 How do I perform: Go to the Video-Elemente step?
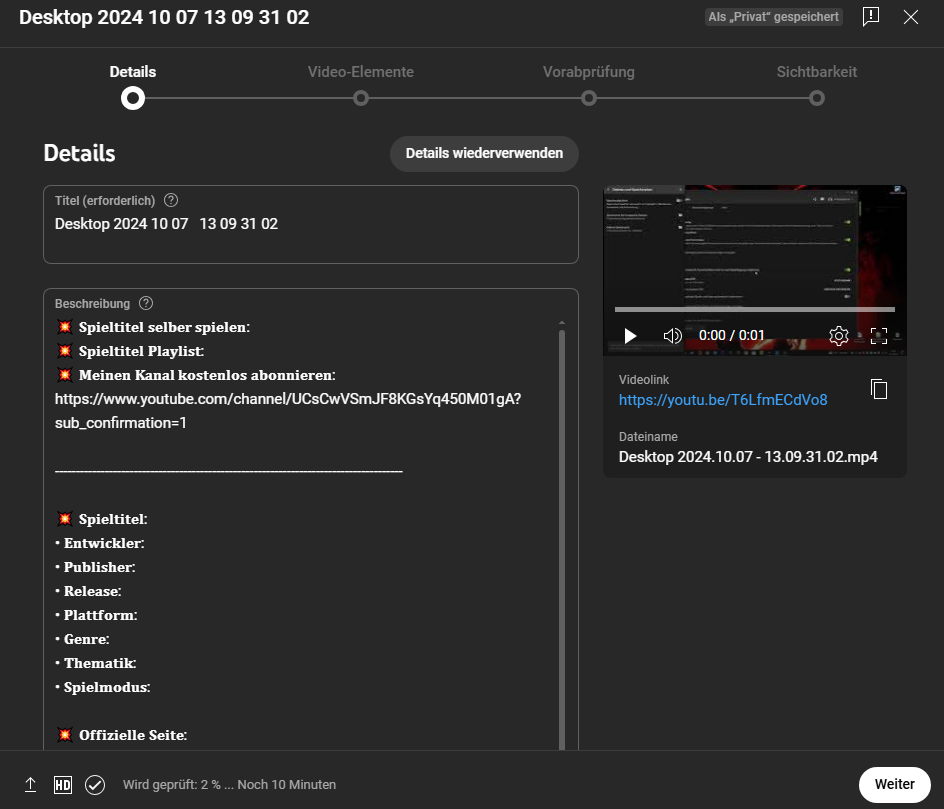click(x=361, y=98)
